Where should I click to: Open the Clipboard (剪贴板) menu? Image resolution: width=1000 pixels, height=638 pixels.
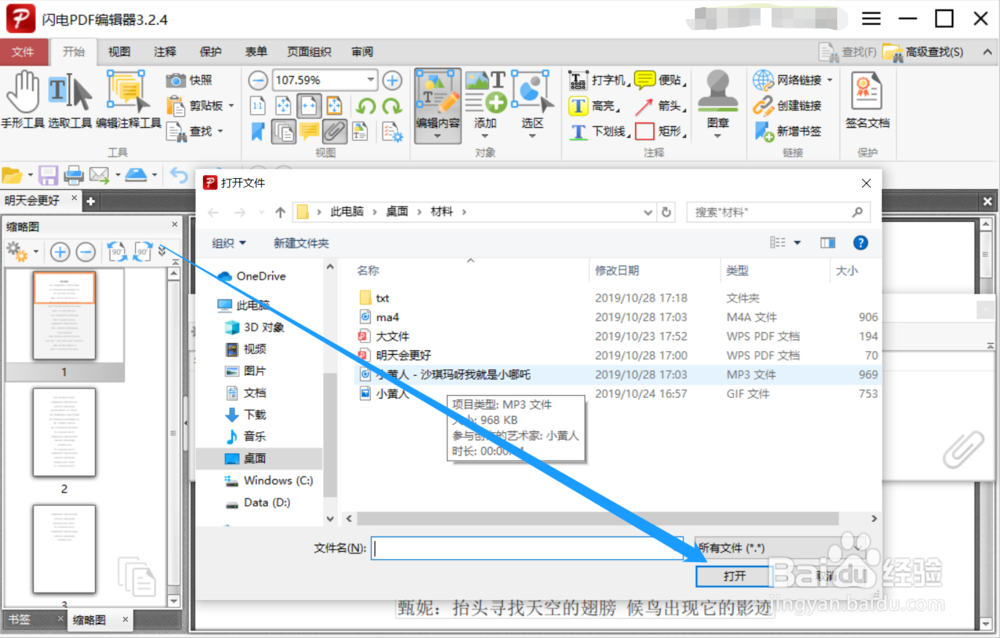coord(200,106)
